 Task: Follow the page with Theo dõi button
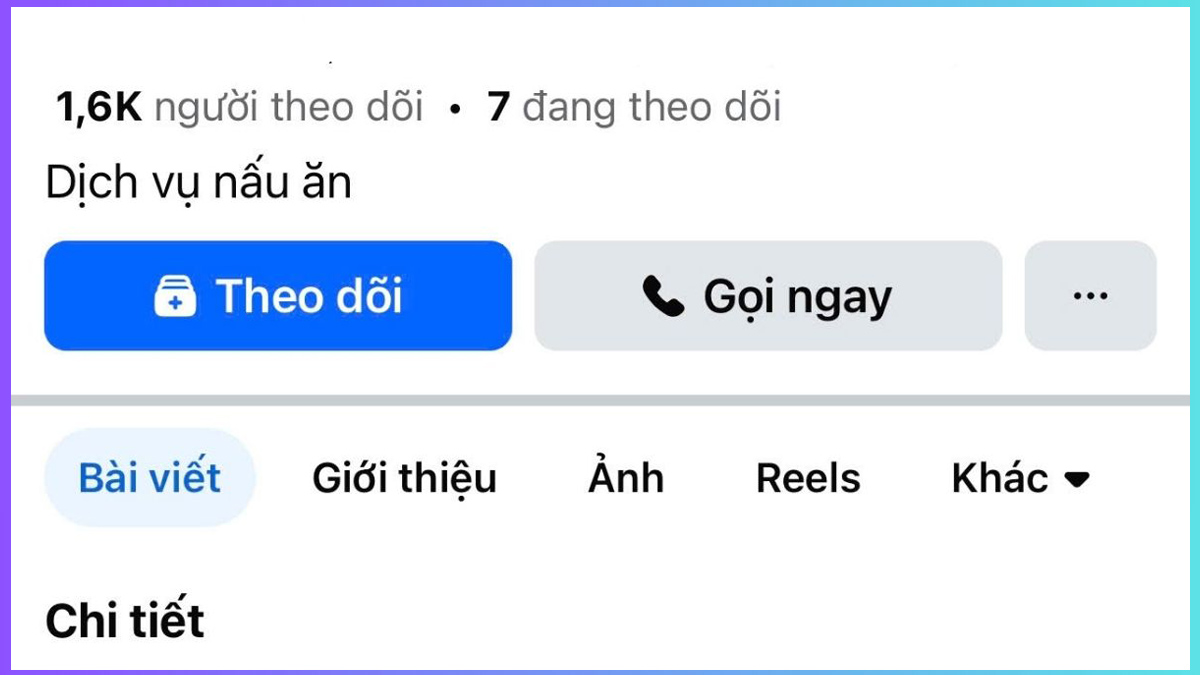pyautogui.click(x=278, y=296)
